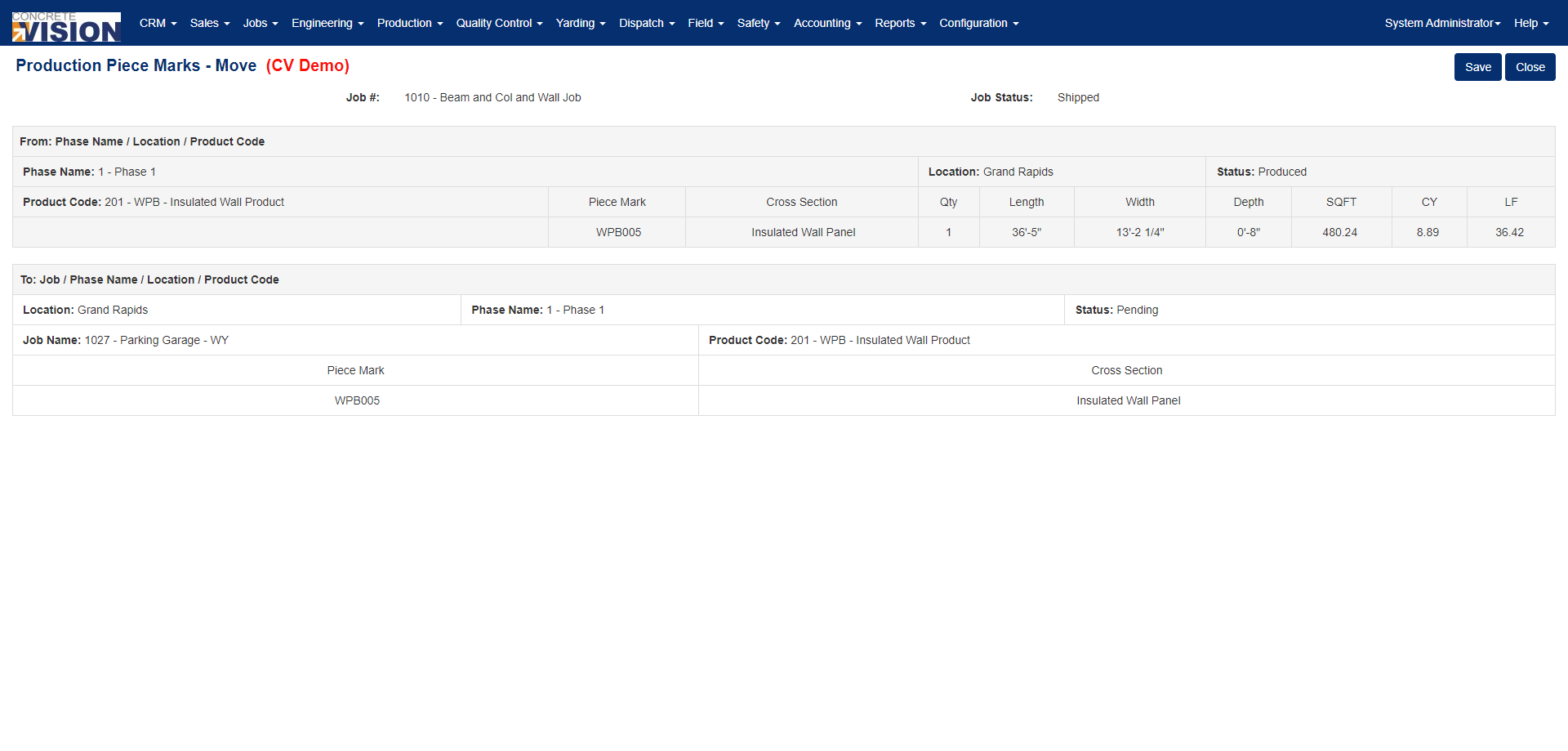Open the Field menu
The width and height of the screenshot is (1568, 751).
click(706, 23)
